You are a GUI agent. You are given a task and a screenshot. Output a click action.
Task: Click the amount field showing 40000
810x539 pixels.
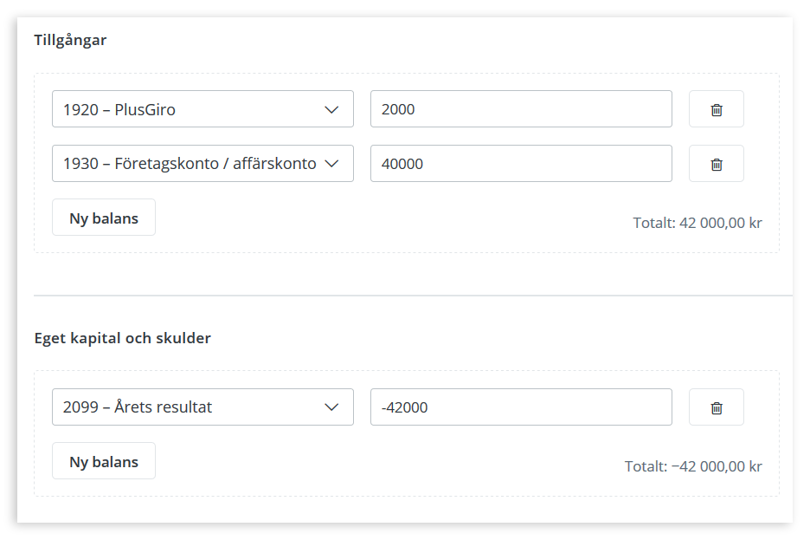pos(520,164)
